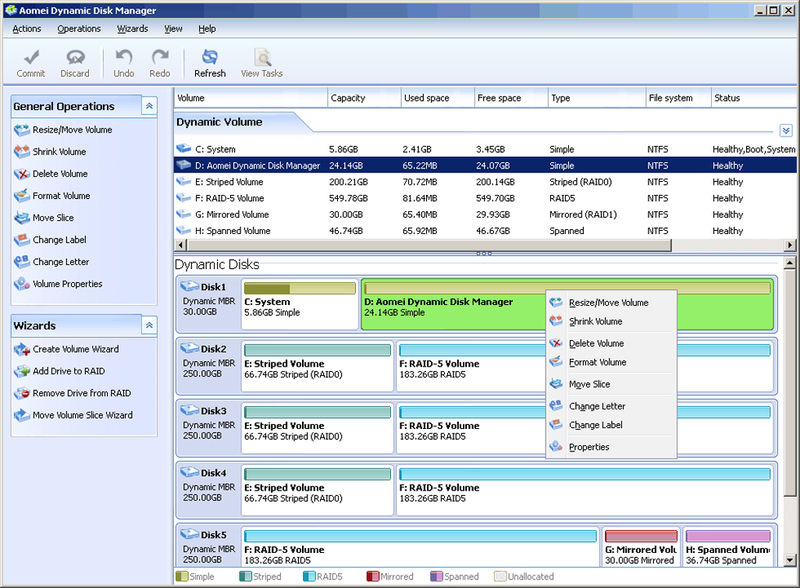The width and height of the screenshot is (800, 588).
Task: Choose Resize/Move Volume in context menu
Action: (x=611, y=303)
